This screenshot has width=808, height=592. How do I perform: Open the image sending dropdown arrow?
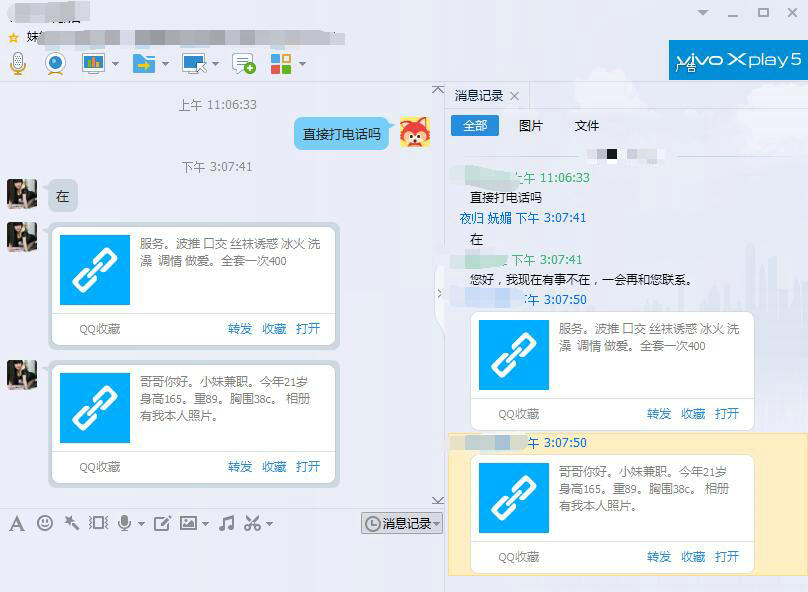[203, 521]
